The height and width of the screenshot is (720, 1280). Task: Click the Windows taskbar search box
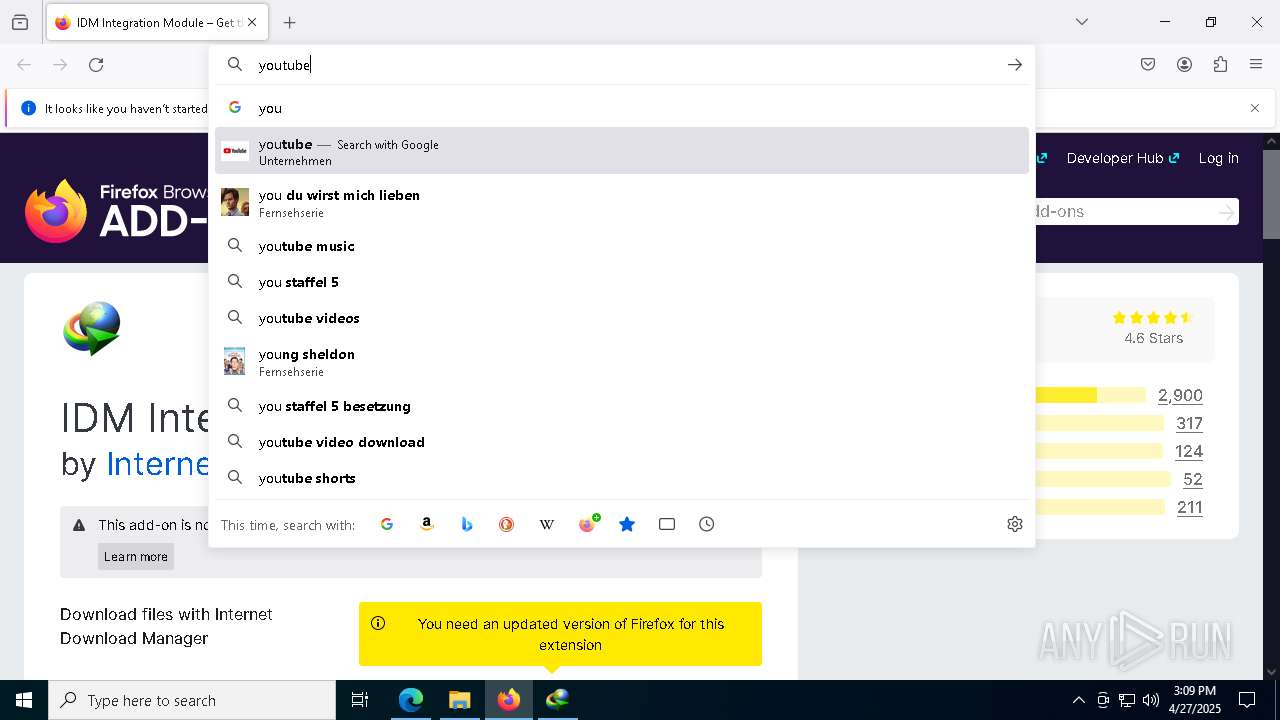(192, 700)
